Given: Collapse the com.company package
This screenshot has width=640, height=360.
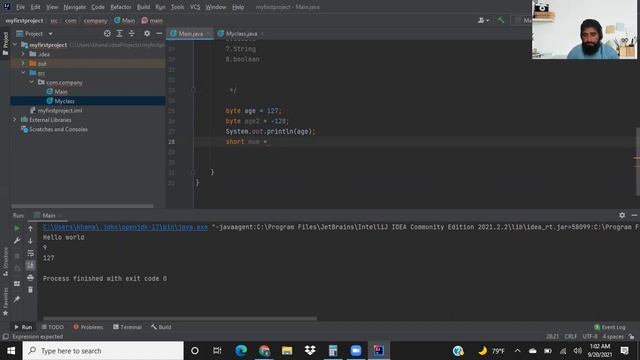Looking at the screenshot, I should pyautogui.click(x=31, y=82).
